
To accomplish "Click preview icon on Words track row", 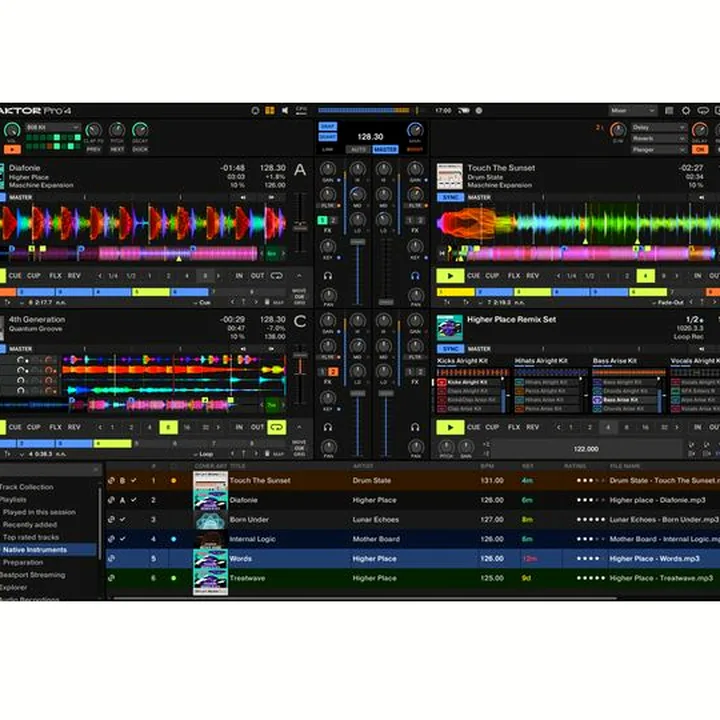I will pyautogui.click(x=111, y=558).
